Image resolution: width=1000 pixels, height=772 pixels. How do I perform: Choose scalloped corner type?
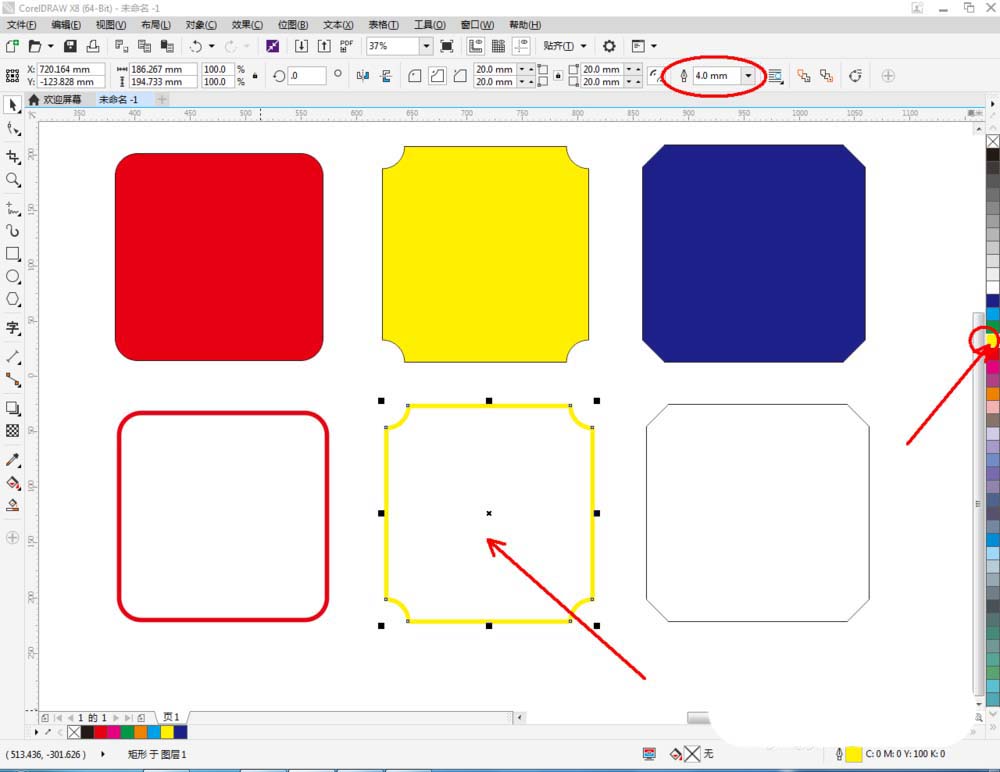point(438,76)
